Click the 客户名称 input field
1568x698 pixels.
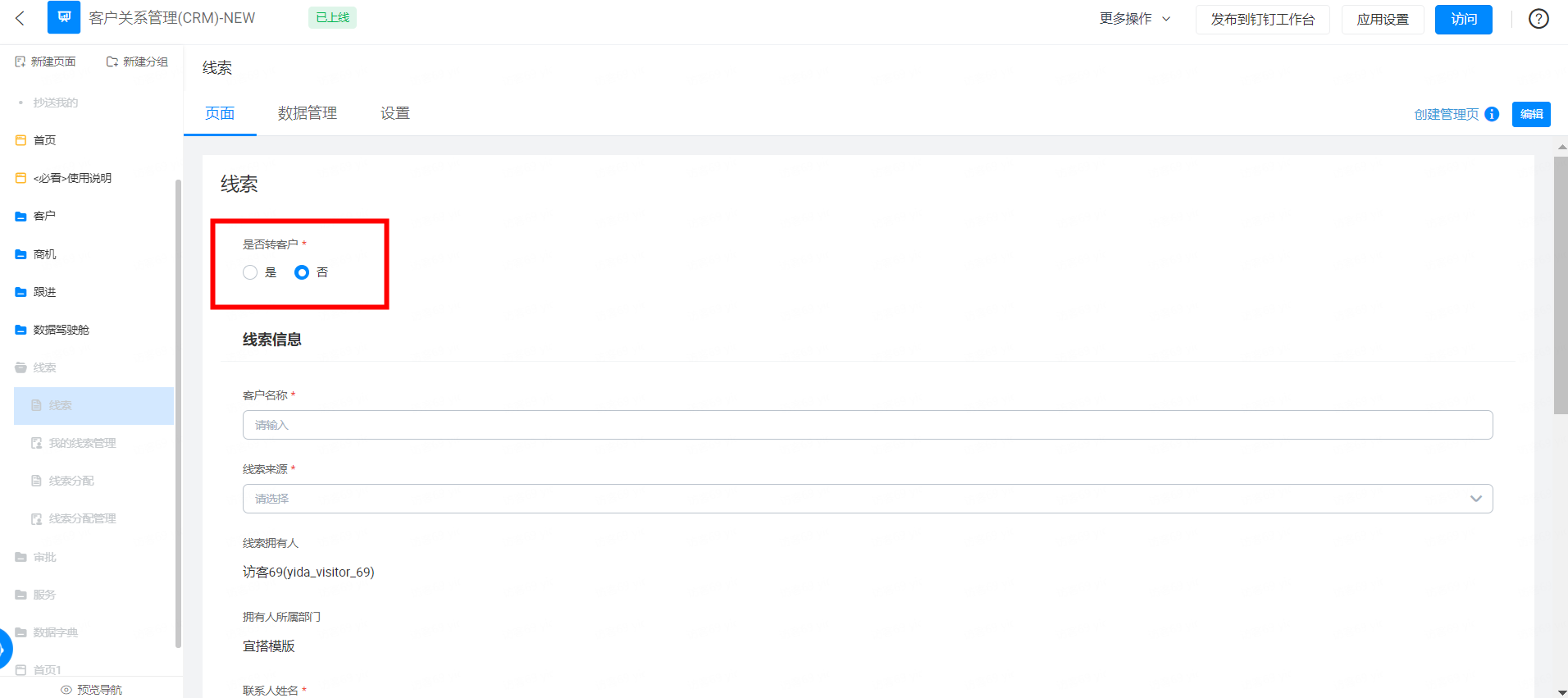coord(868,425)
